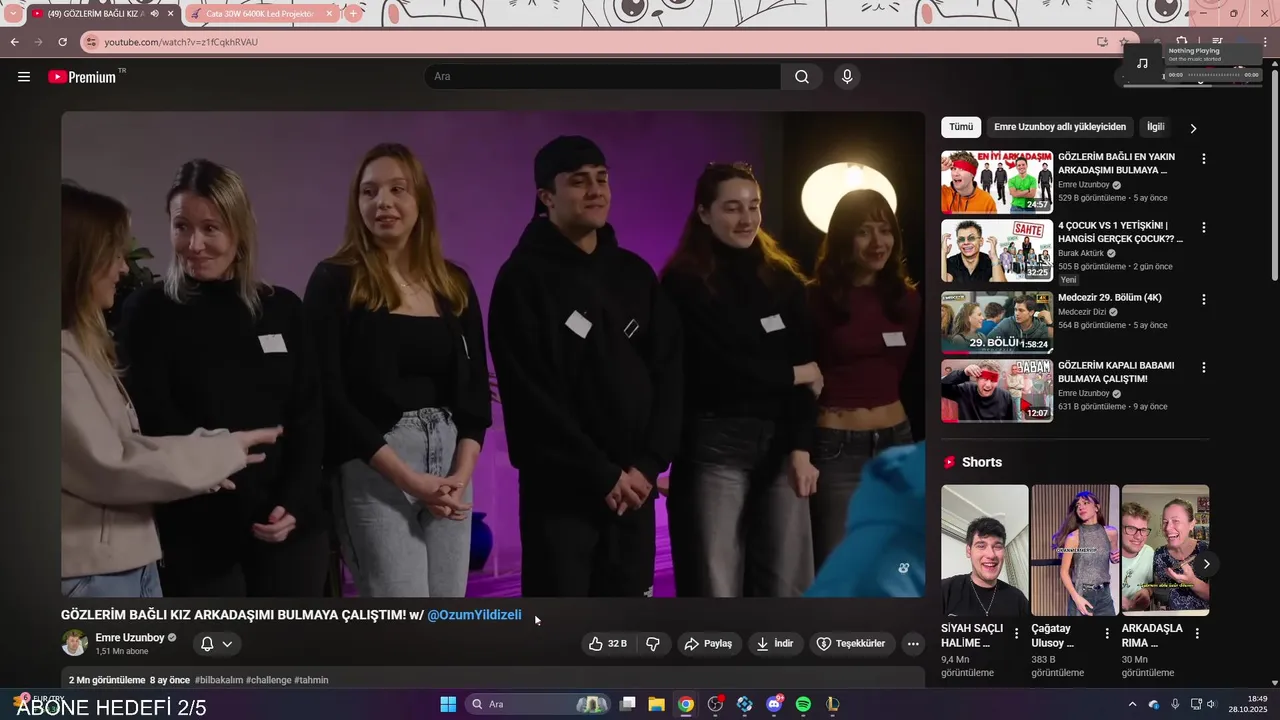1280x720 pixels.
Task: Open thumbnail of GÖZLERİM BAĞLI EN YAKIN ARKADAŞIMI video
Action: point(997,182)
